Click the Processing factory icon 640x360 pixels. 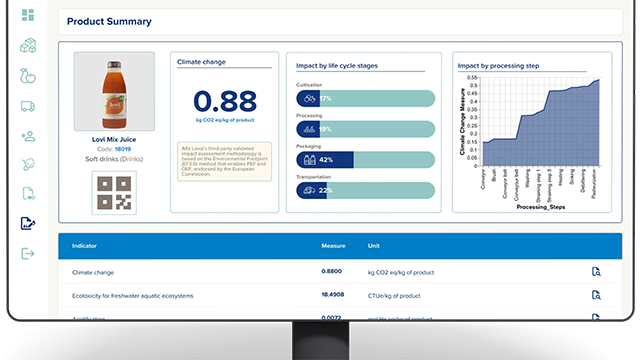[309, 129]
